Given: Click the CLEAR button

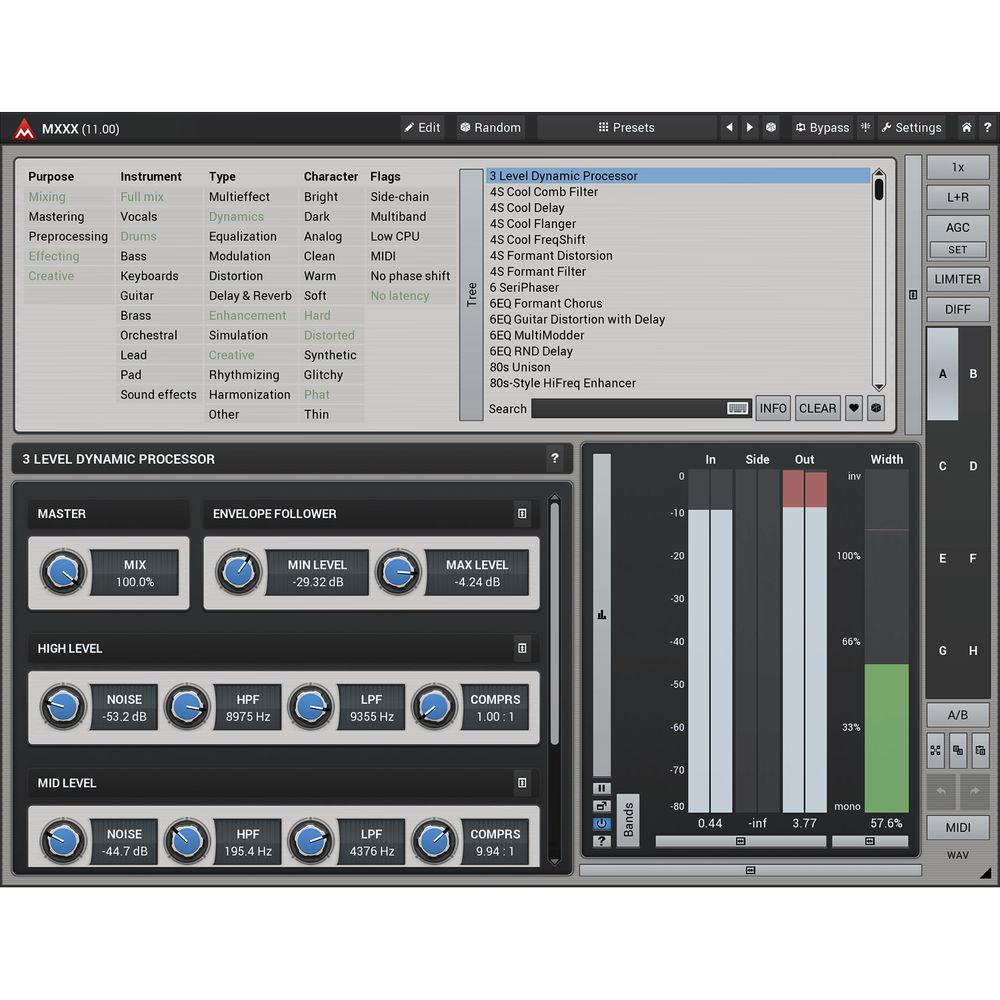Looking at the screenshot, I should point(817,408).
